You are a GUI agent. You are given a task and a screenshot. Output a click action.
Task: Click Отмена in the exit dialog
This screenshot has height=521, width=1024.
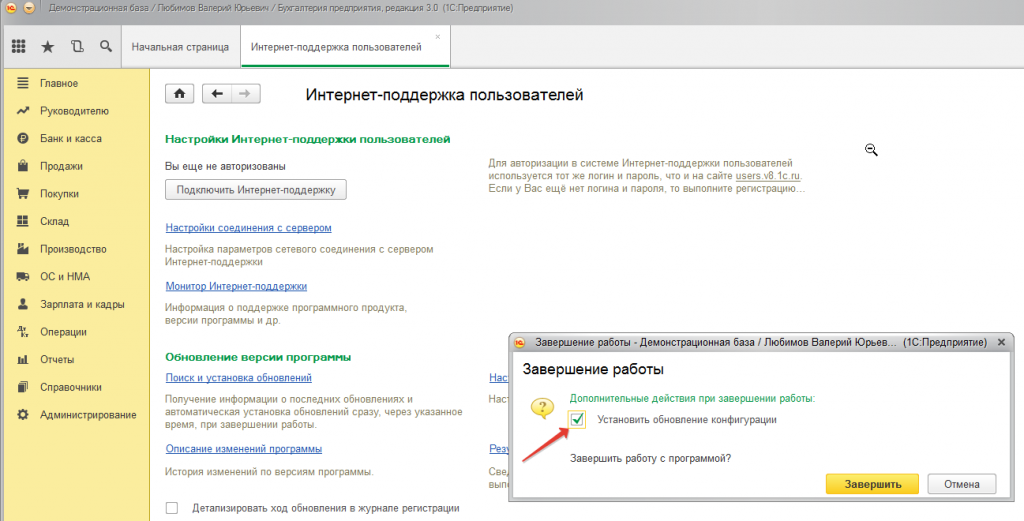961,484
